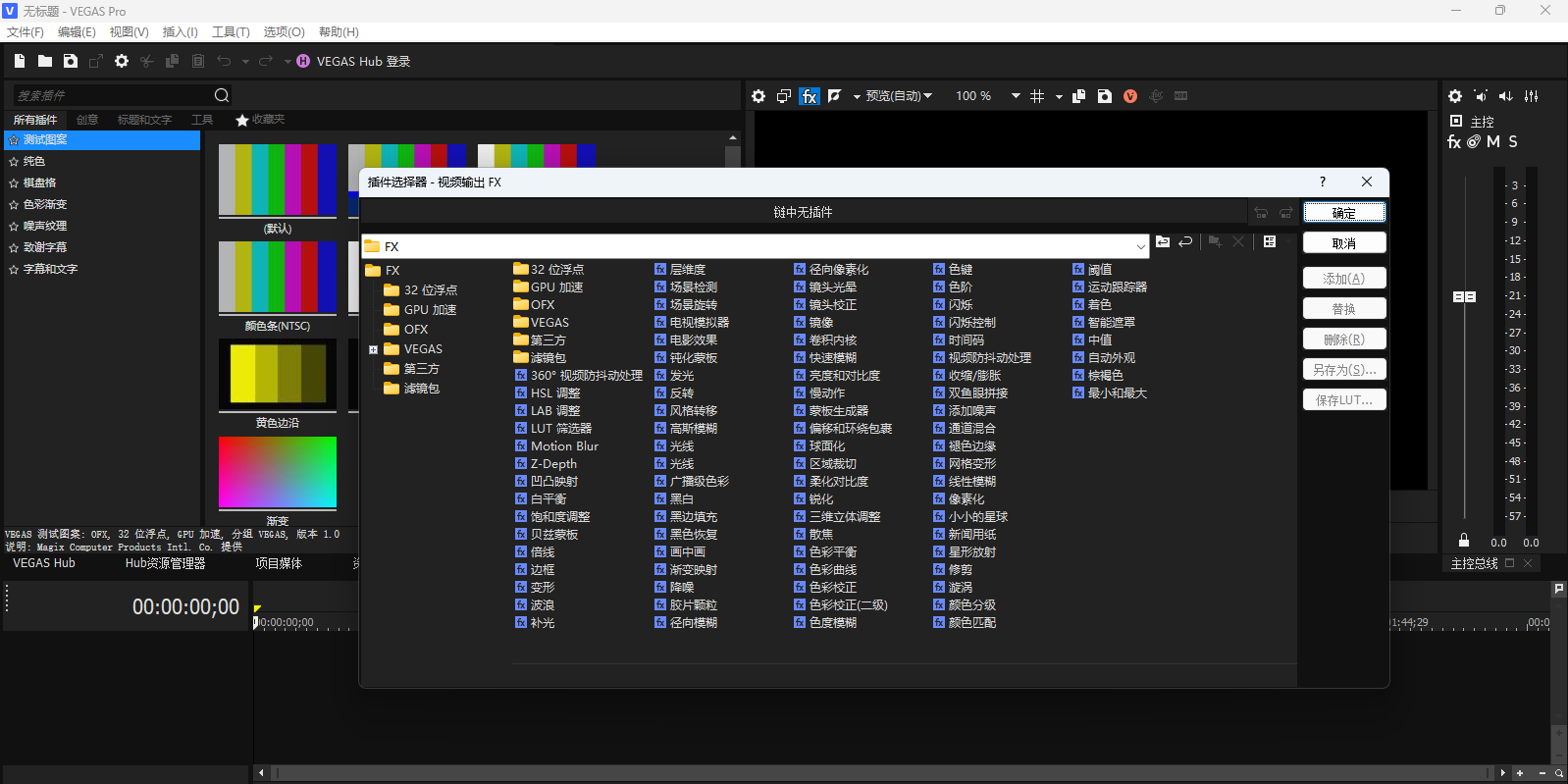Open master bus settings gear icon

pyautogui.click(x=1455, y=96)
